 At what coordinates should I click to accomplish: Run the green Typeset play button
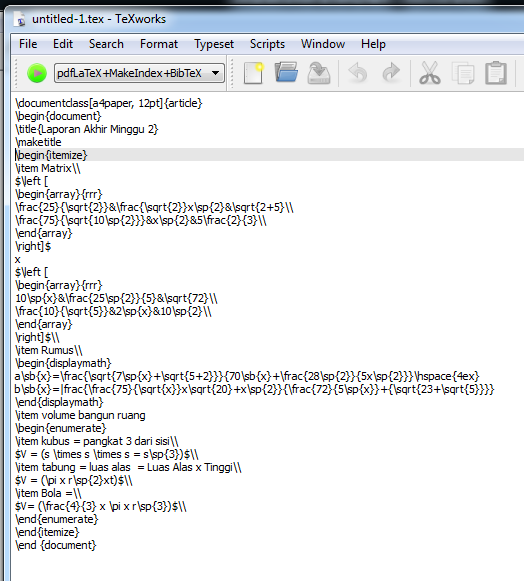[x=37, y=73]
